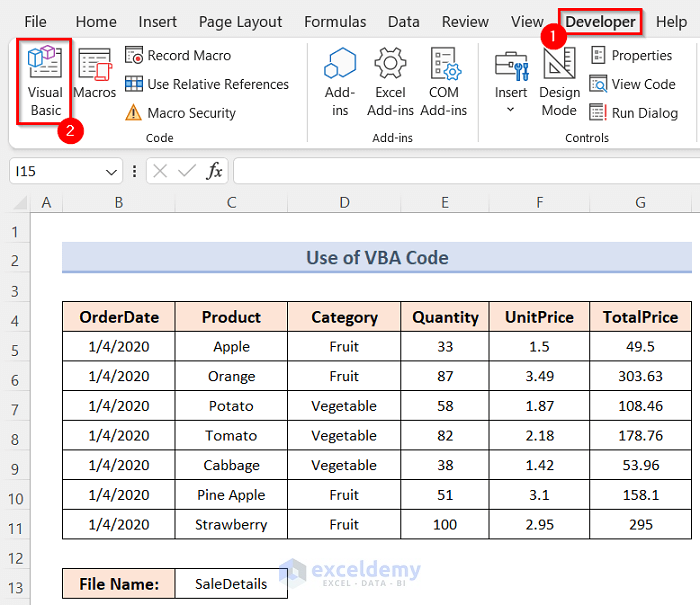Switch to the Formulas tab
This screenshot has height=605, width=700.
(335, 22)
